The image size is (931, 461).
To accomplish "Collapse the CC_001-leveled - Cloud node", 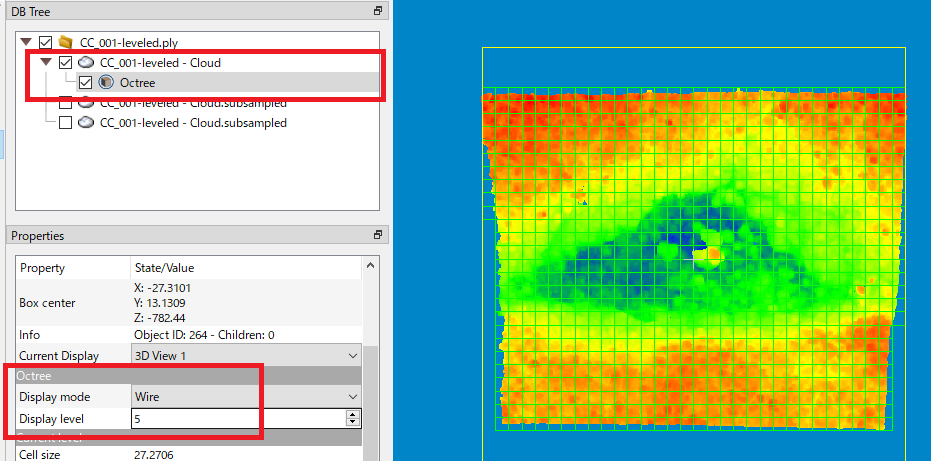I will pyautogui.click(x=46, y=63).
